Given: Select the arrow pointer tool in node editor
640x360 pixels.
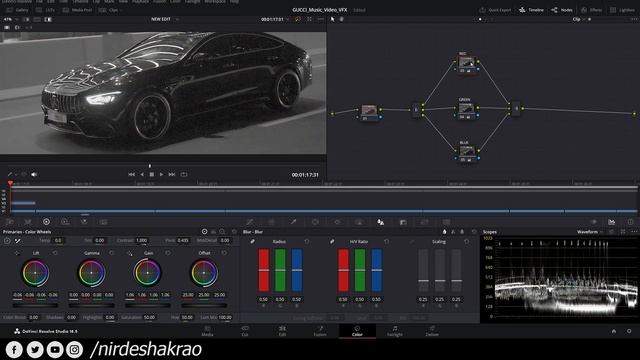Looking at the screenshot, I should point(333,19).
